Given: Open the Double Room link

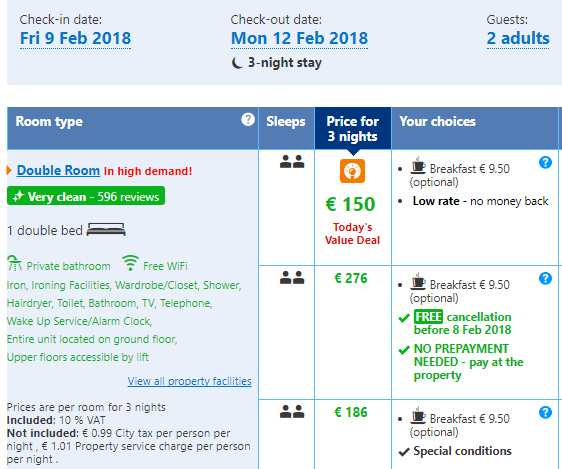Looking at the screenshot, I should pos(58,171).
